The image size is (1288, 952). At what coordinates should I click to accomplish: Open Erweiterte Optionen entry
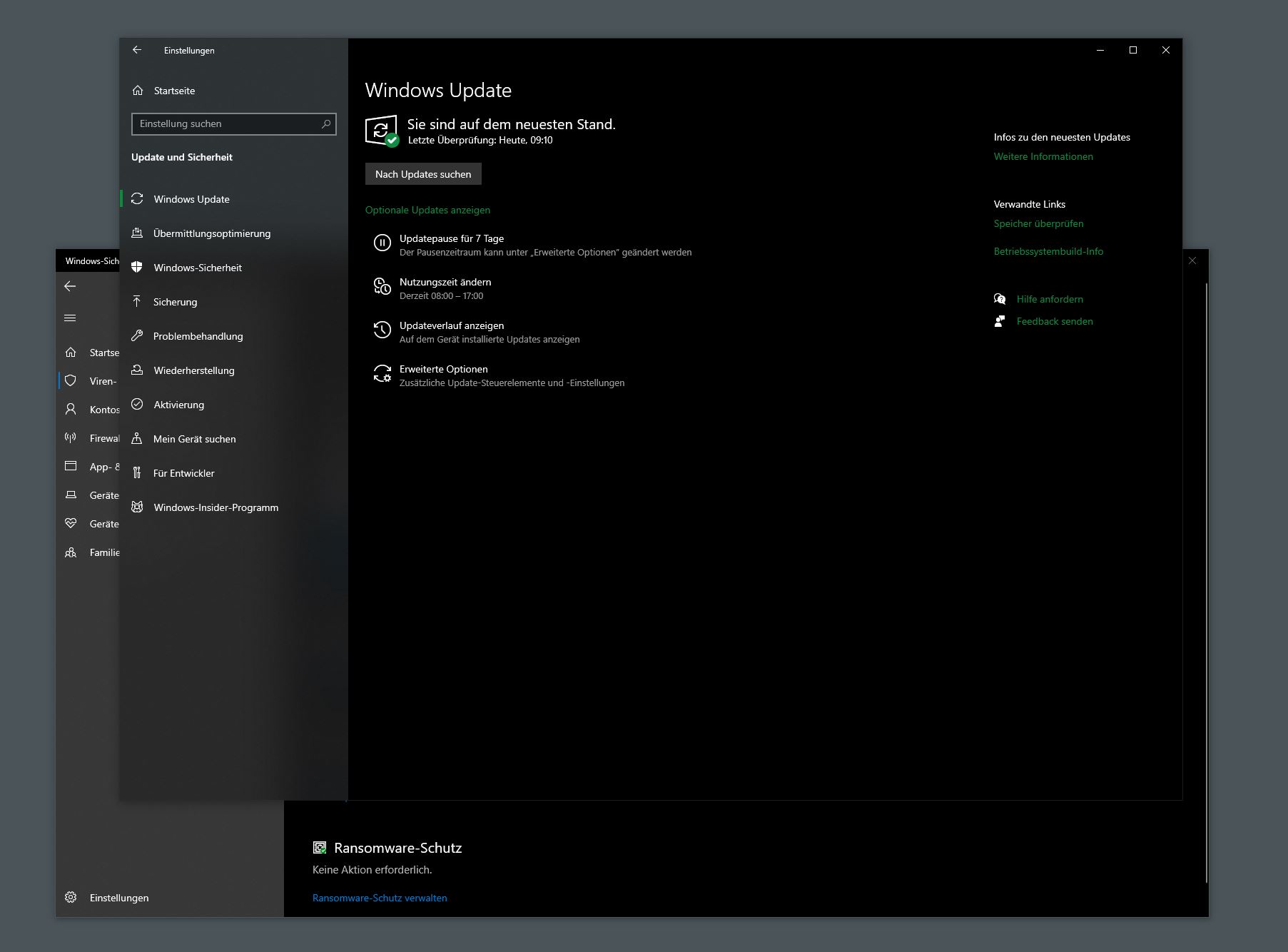[499, 375]
